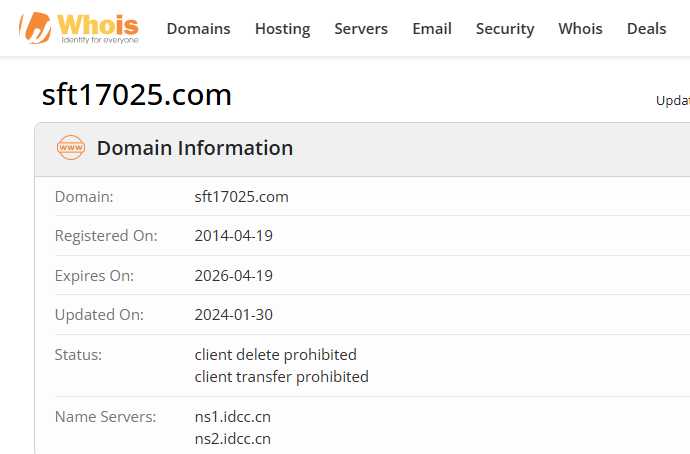
Task: Click the client delete prohibited status
Action: point(275,355)
